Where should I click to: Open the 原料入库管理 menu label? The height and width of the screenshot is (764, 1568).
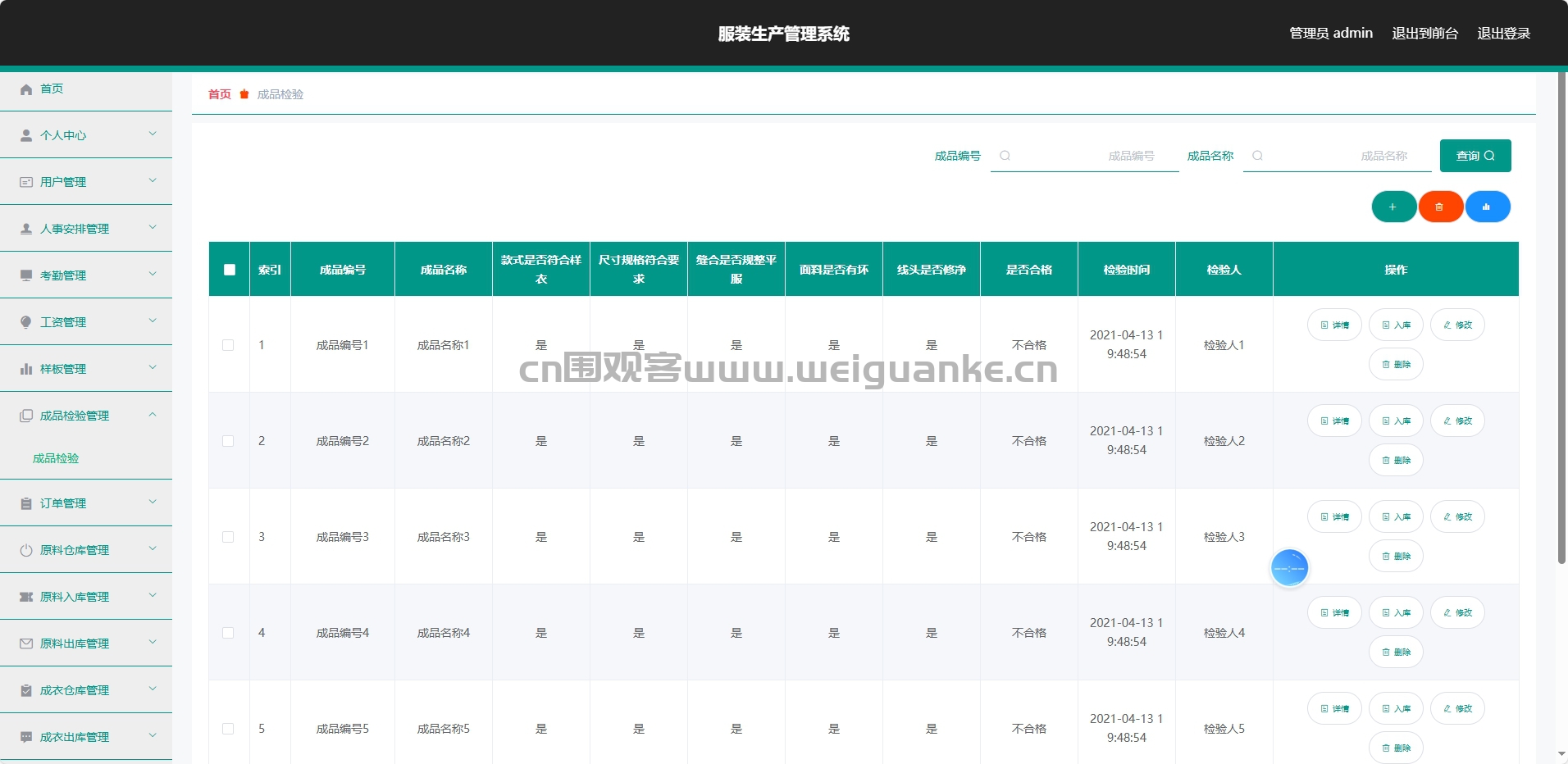click(x=75, y=597)
